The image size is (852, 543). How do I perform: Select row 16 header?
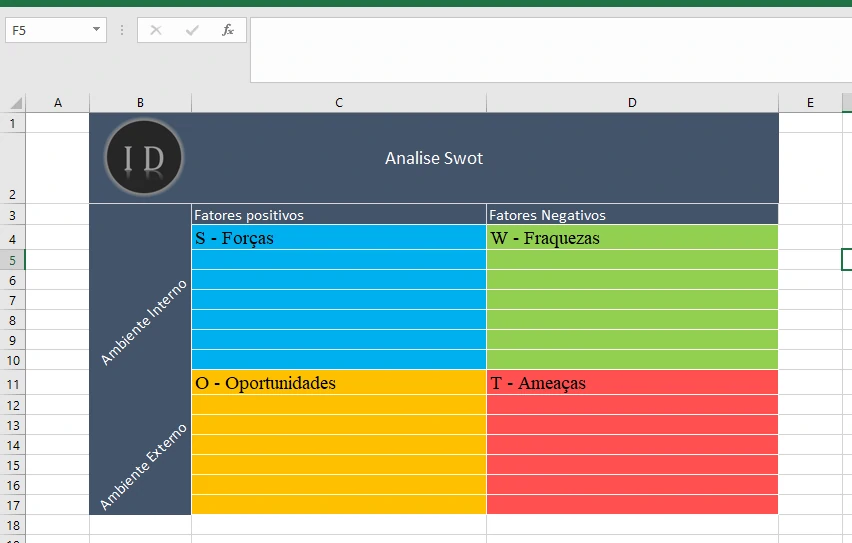pos(12,485)
